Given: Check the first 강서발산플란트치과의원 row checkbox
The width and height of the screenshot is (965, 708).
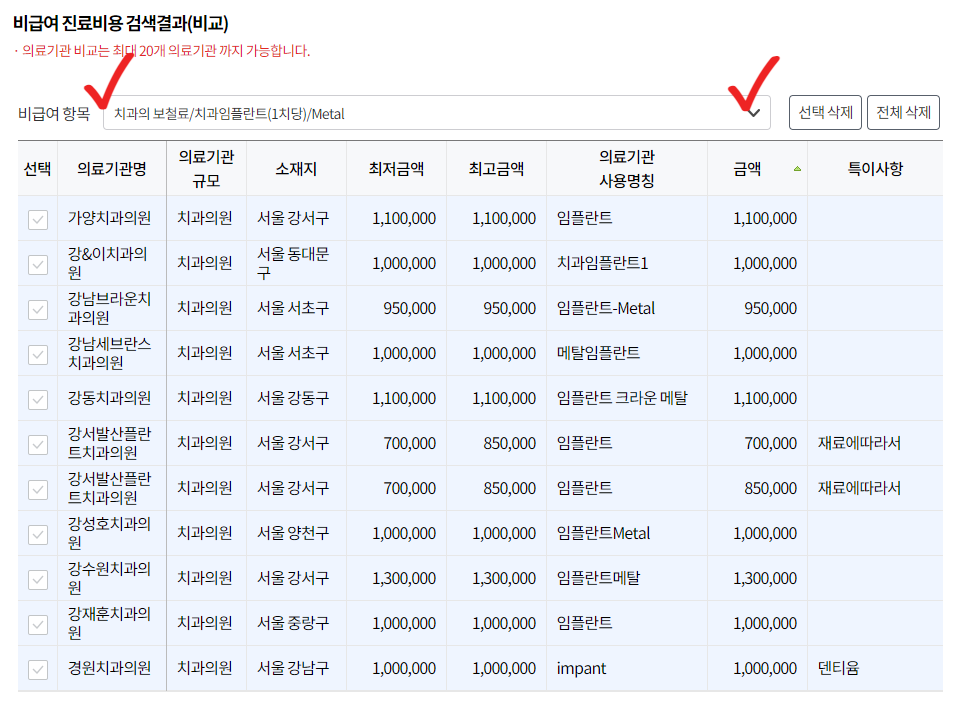Looking at the screenshot, I should [37, 443].
